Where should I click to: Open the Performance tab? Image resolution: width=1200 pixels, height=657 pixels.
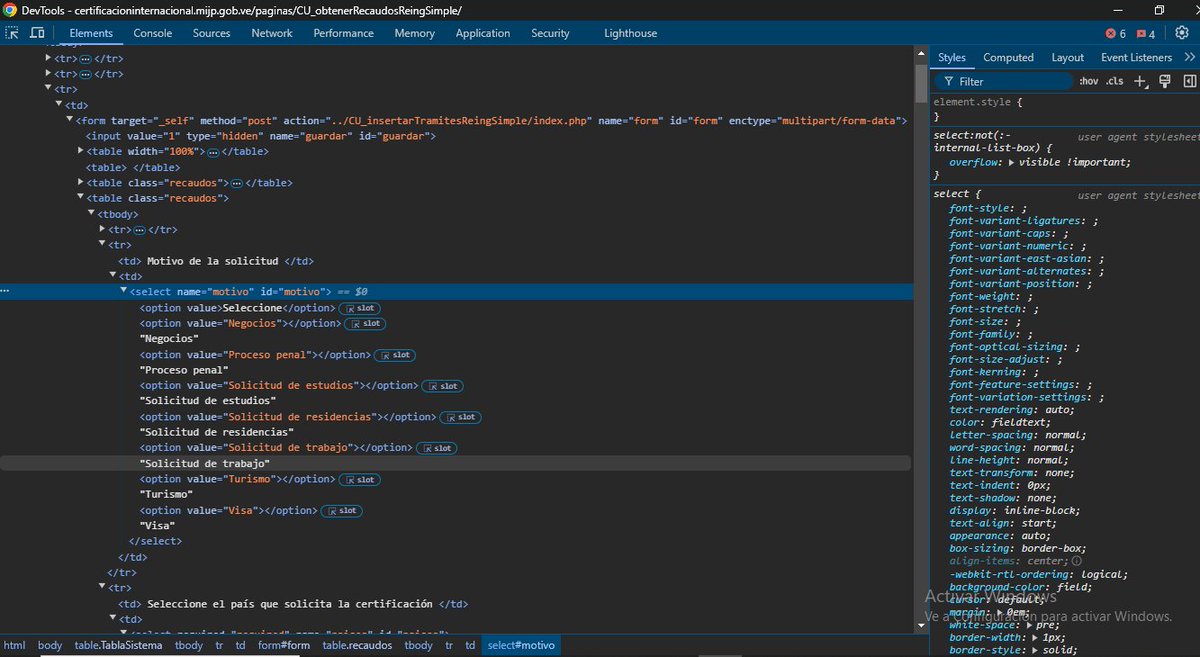click(x=343, y=33)
